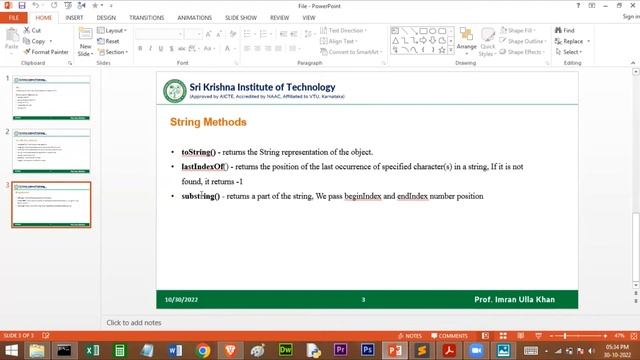This screenshot has height=360, width=640.
Task: Select the Down Arrow shape
Action: pyautogui.click(x=433, y=41)
